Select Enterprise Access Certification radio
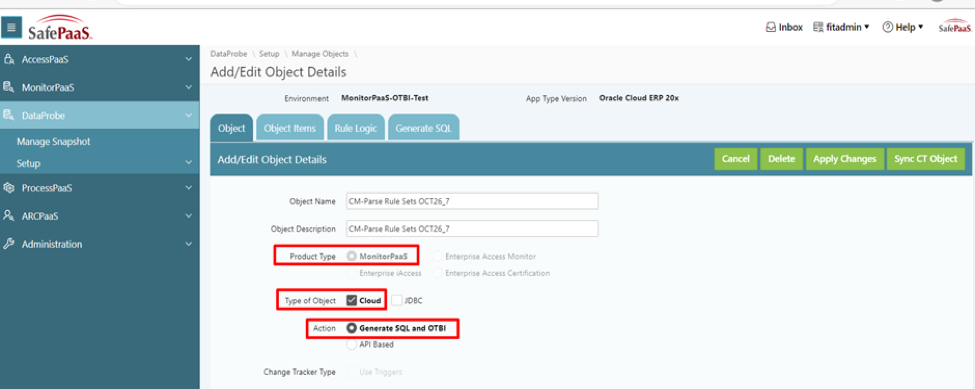The width and height of the screenshot is (975, 389). [438, 273]
